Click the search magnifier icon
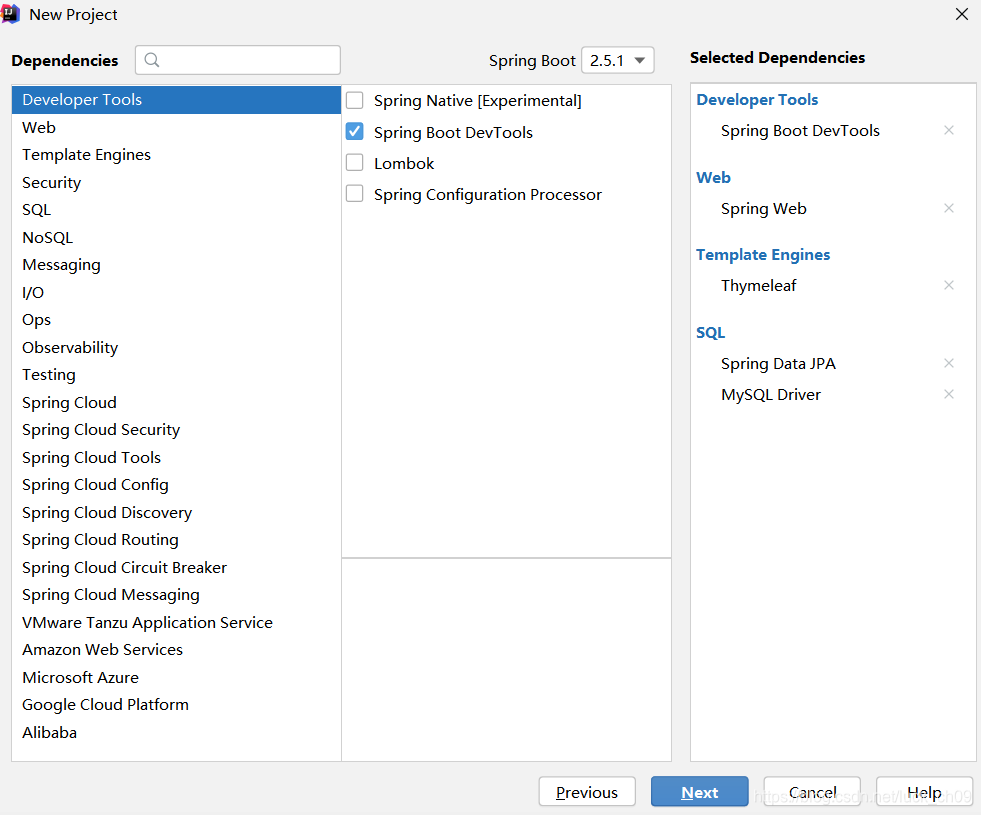 (x=152, y=60)
